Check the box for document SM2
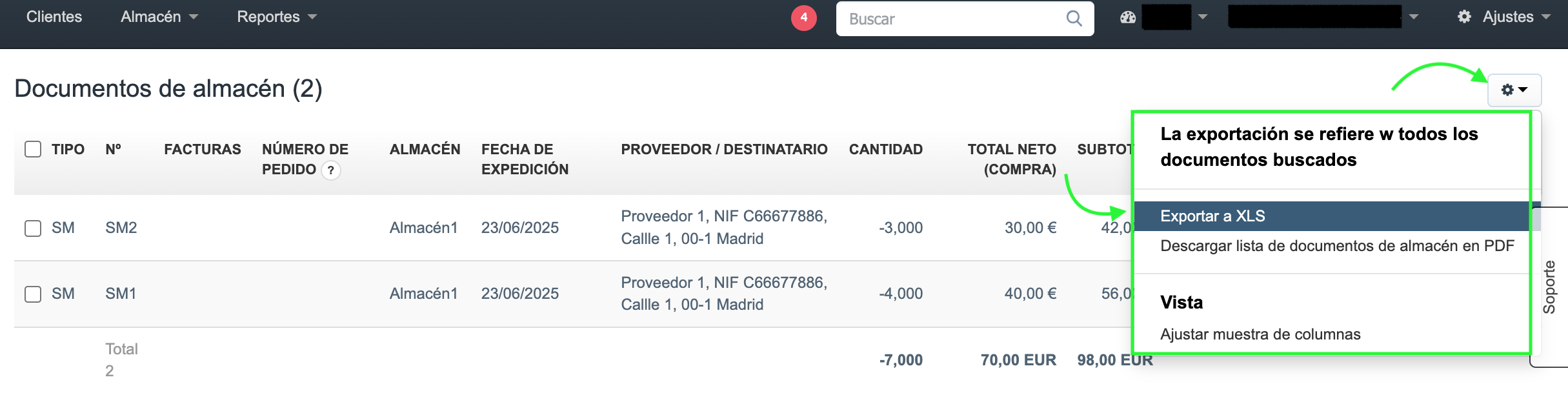This screenshot has width=1568, height=395. tap(33, 228)
